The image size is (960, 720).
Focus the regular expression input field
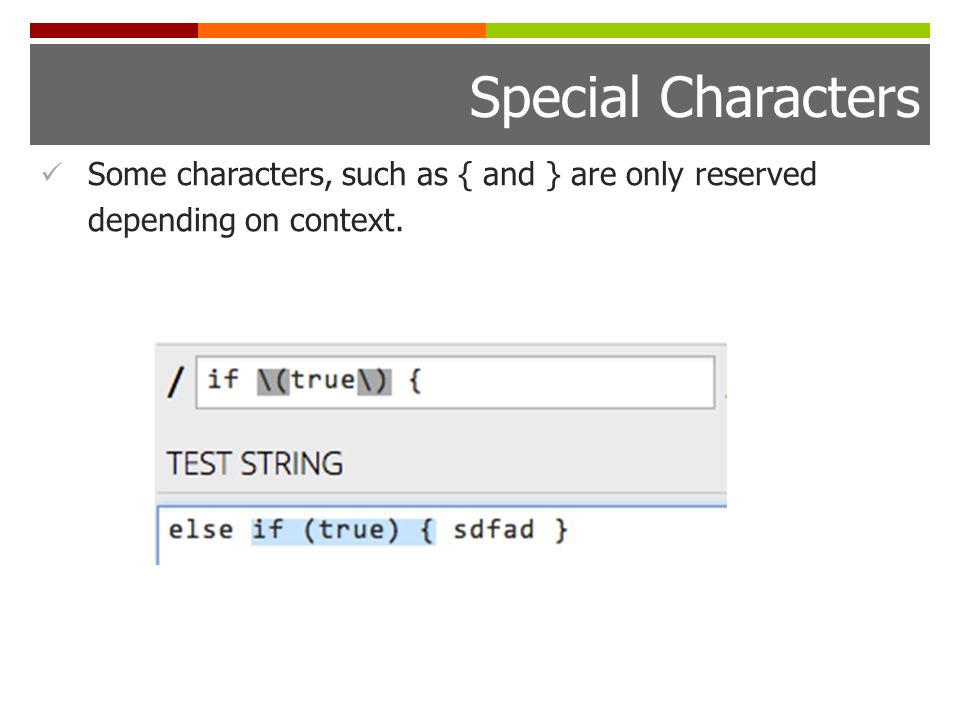coord(455,382)
